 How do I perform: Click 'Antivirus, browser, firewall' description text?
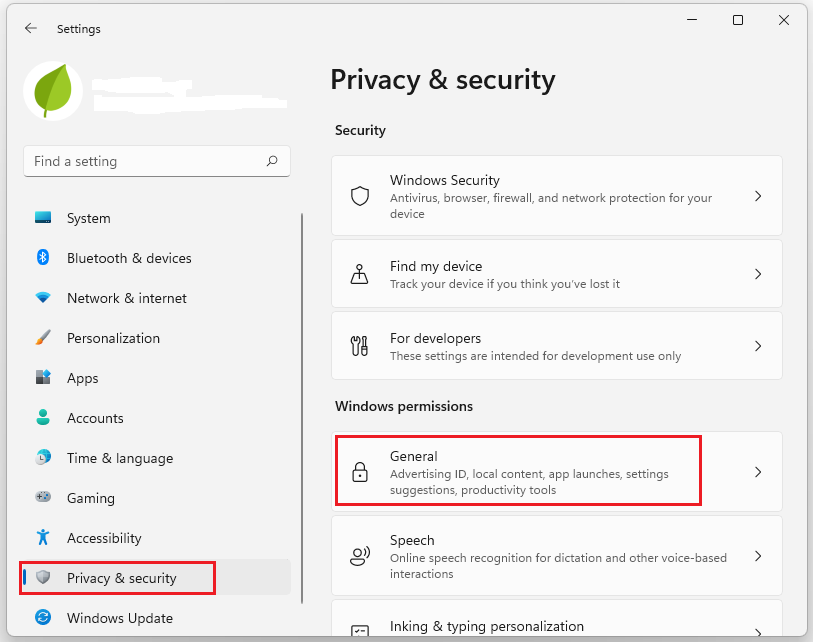click(x=551, y=206)
